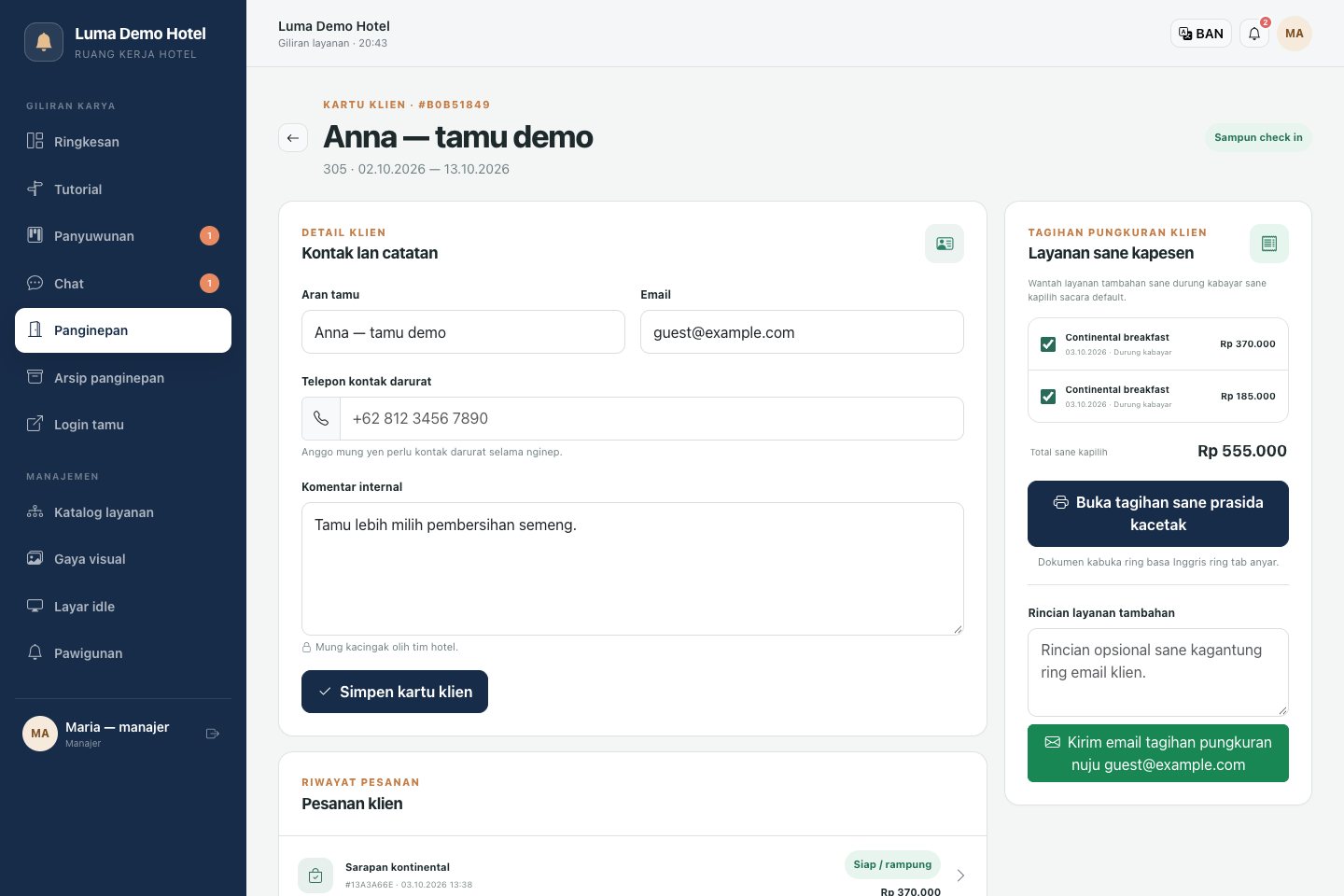The width and height of the screenshot is (1344, 896).
Task: Open the Chat sidebar item
Action: pos(123,283)
